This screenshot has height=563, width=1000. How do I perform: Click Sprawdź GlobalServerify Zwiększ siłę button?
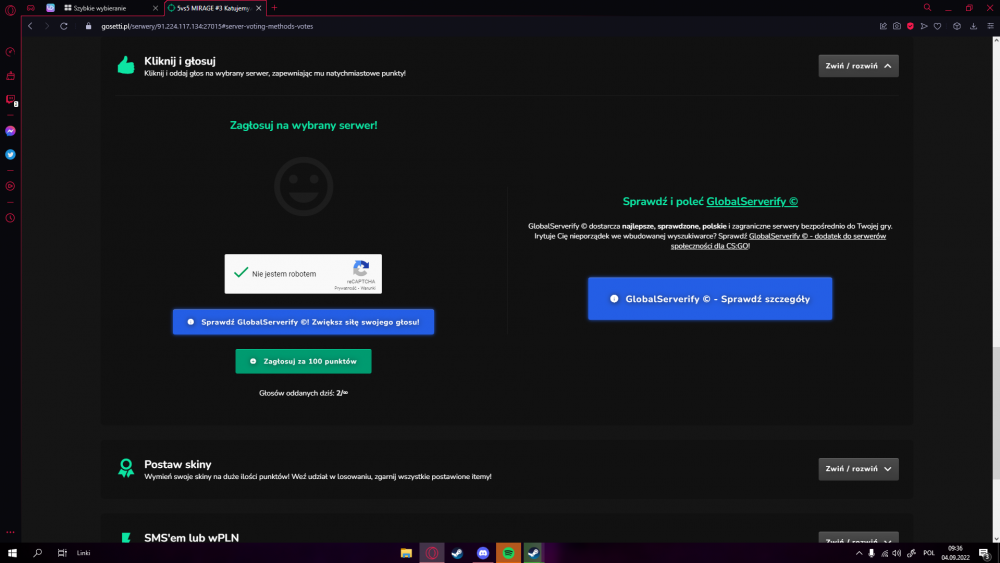(303, 322)
